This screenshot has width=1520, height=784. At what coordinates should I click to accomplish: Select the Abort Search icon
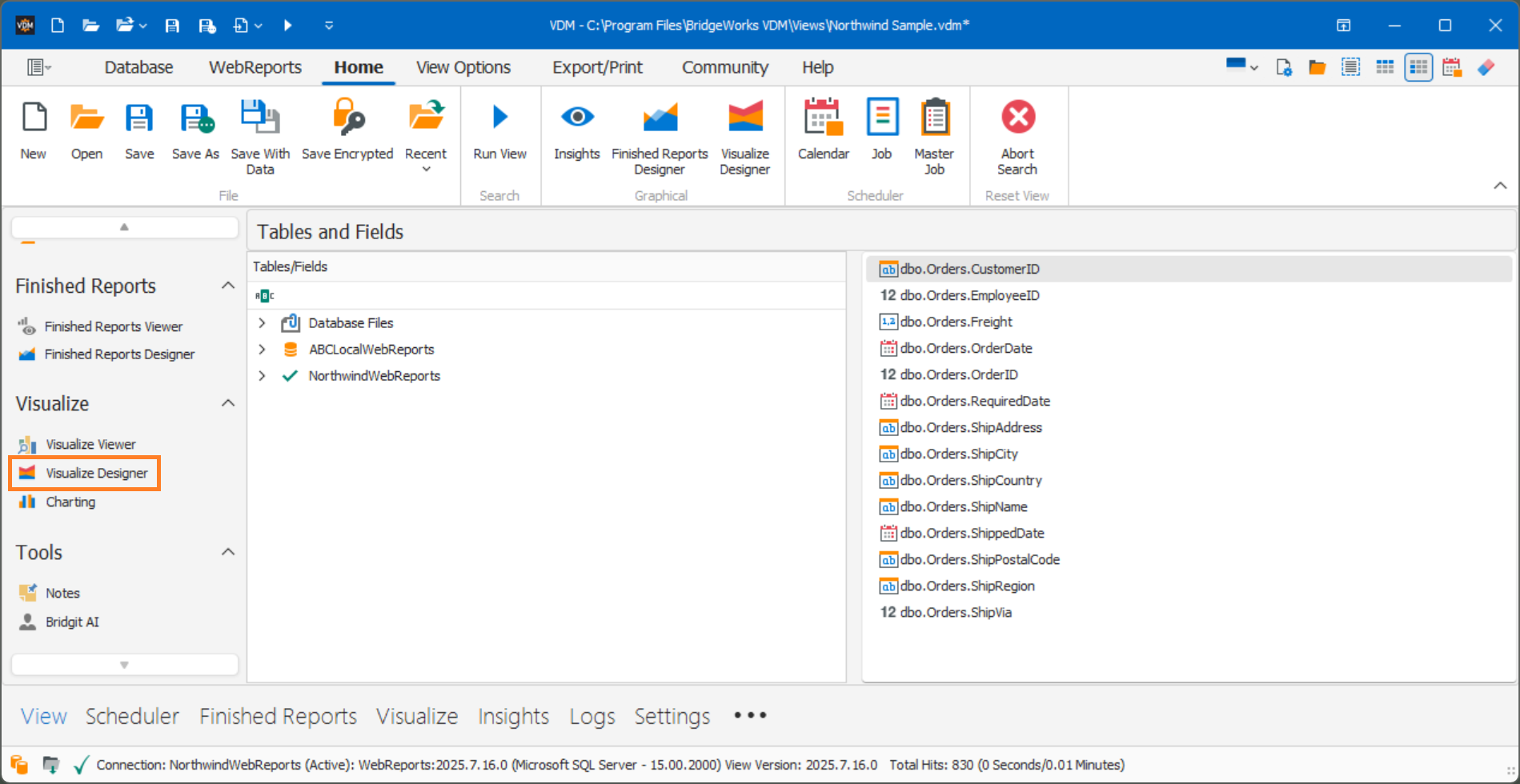[1017, 128]
